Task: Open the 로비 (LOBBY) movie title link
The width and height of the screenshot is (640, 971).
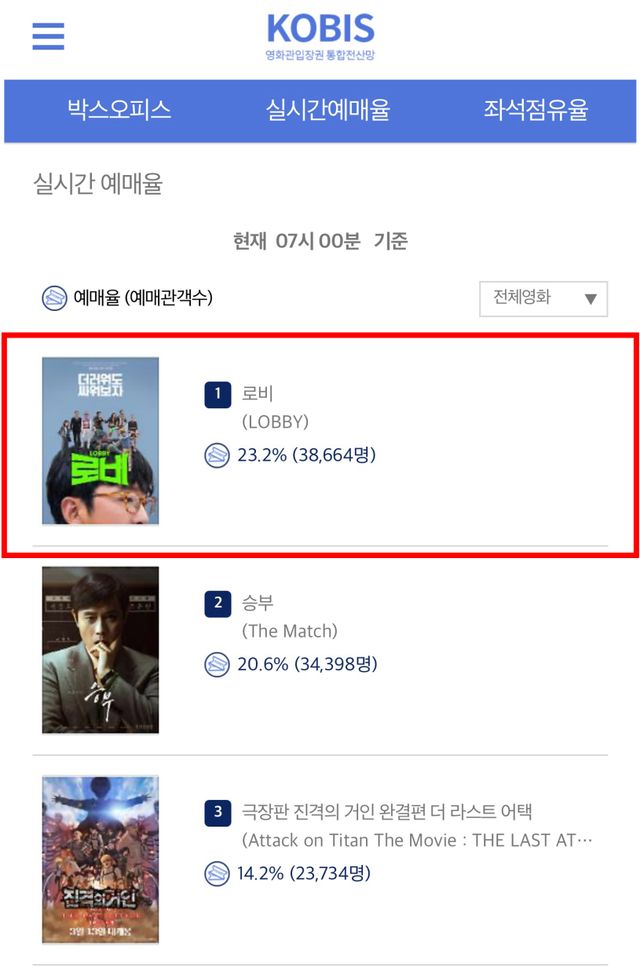Action: (x=275, y=407)
